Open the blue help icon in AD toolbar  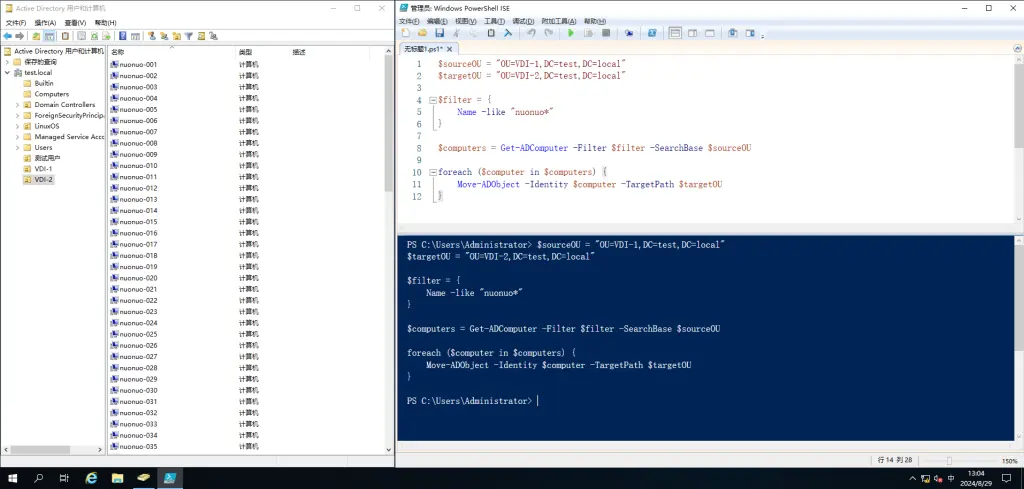tap(122, 36)
